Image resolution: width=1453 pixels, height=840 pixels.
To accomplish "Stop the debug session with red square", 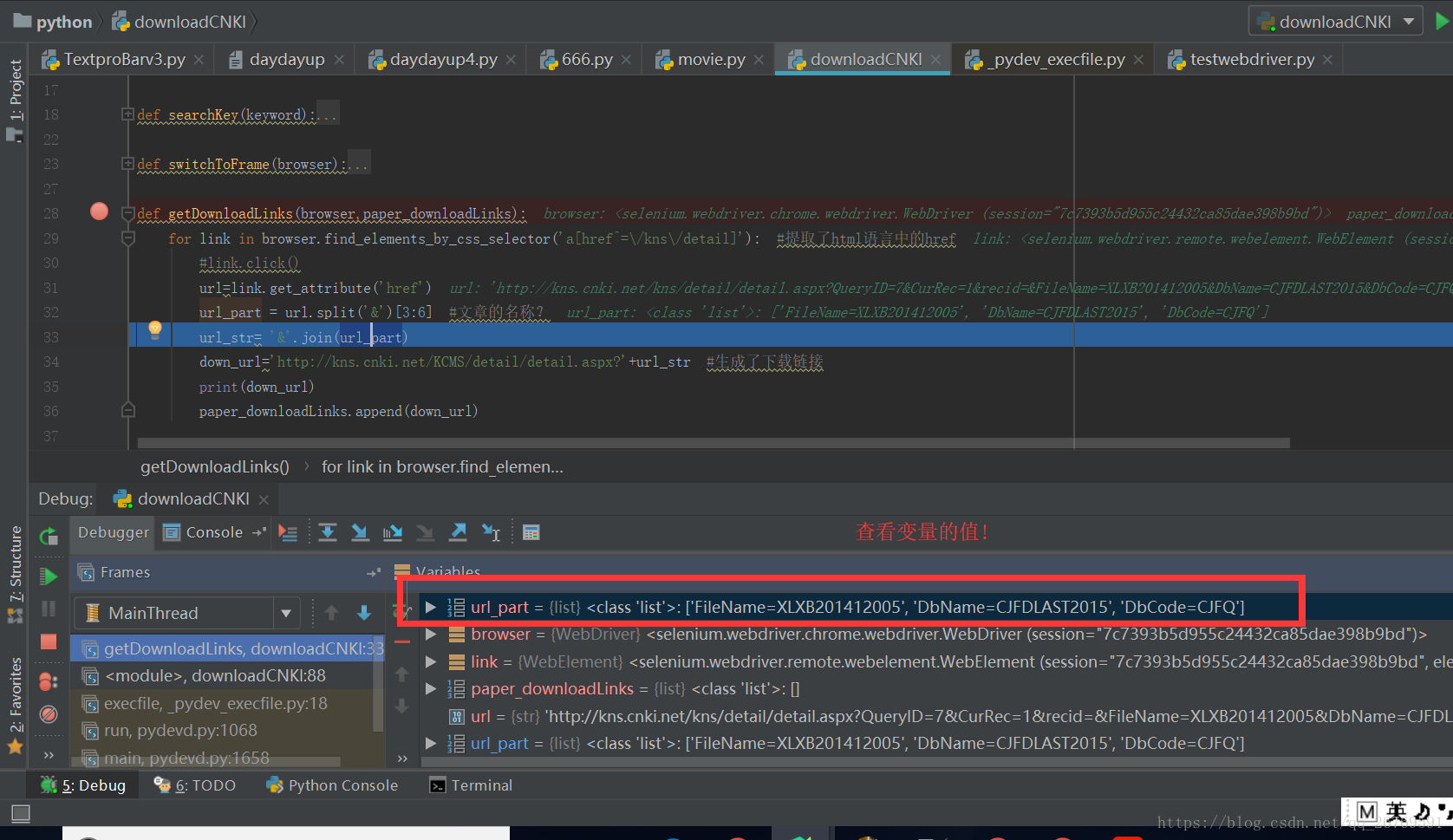I will [49, 642].
